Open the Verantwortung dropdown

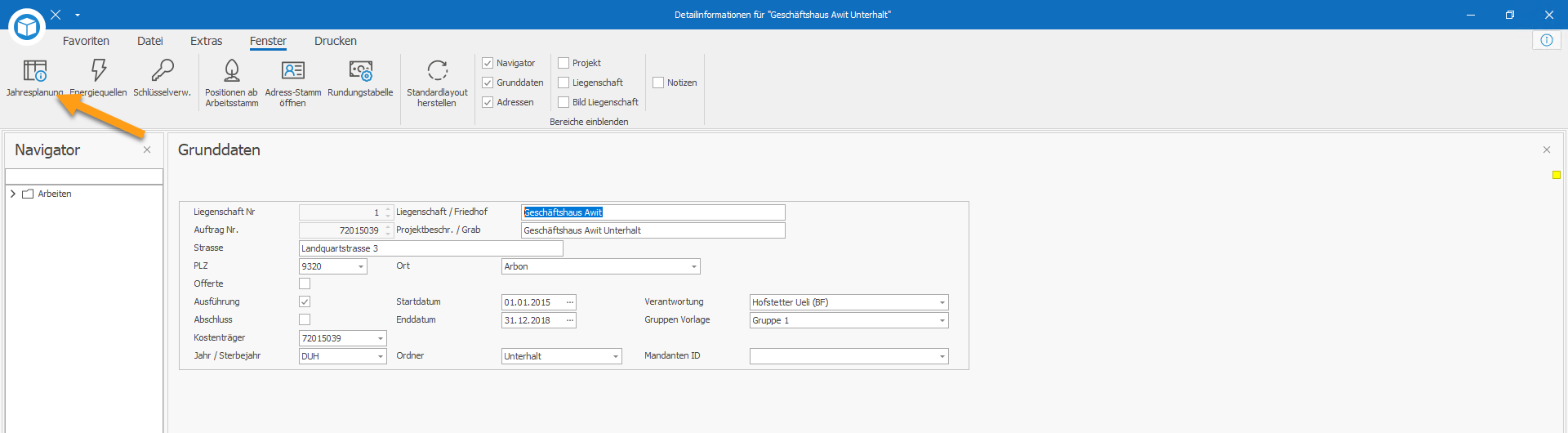942,302
